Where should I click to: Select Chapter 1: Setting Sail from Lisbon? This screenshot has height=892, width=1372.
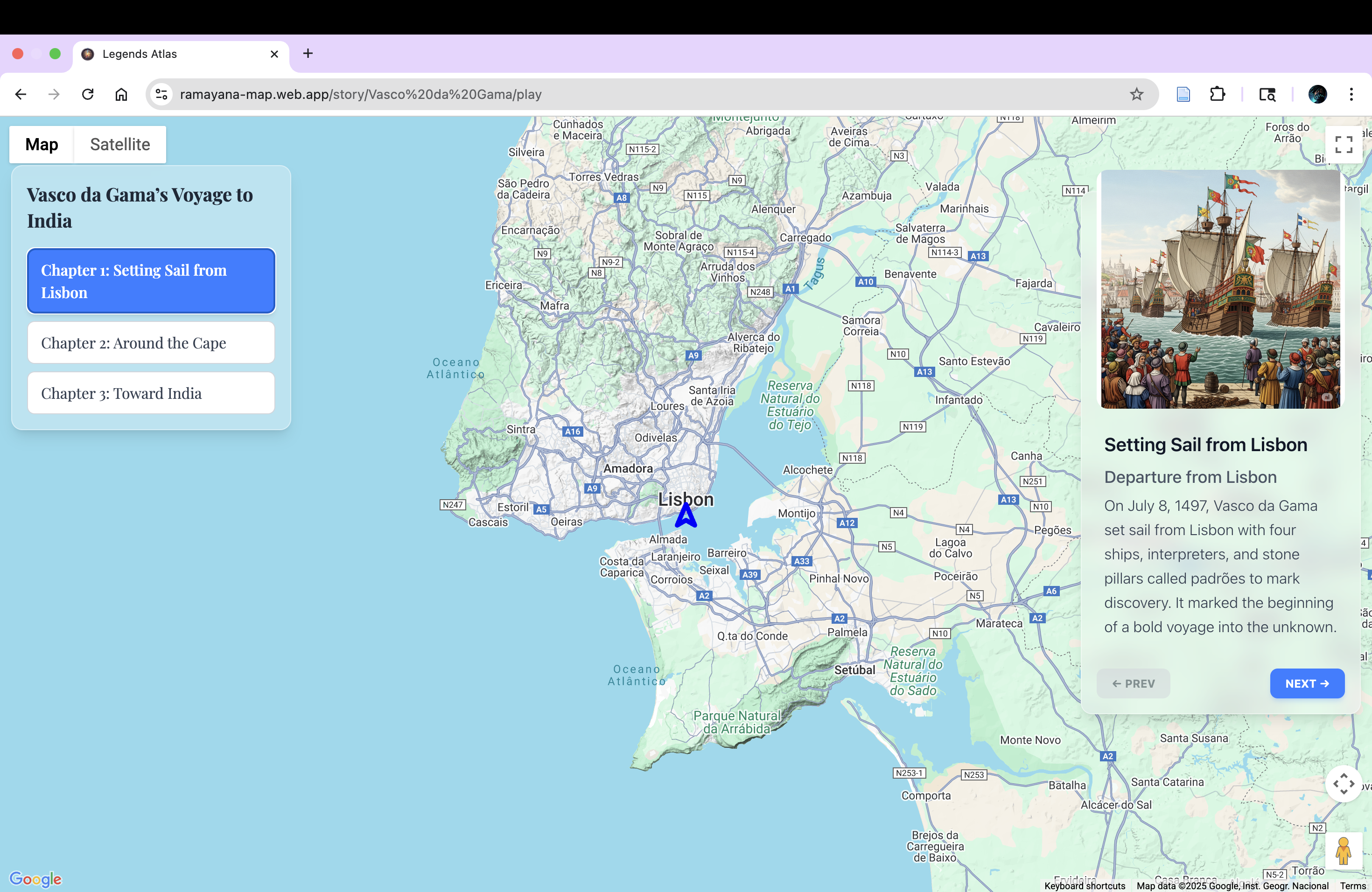pos(151,281)
